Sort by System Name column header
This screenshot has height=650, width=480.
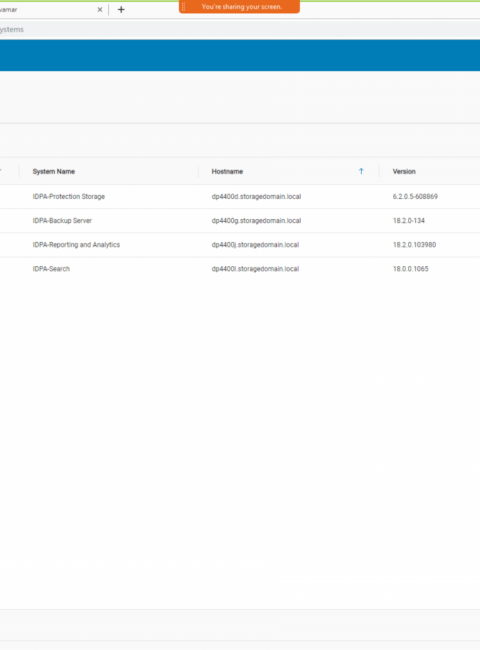click(x=54, y=171)
